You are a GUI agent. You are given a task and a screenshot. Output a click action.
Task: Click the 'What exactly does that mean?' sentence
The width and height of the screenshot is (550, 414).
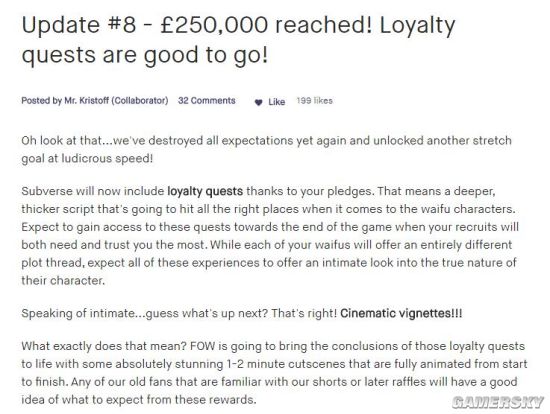point(104,346)
